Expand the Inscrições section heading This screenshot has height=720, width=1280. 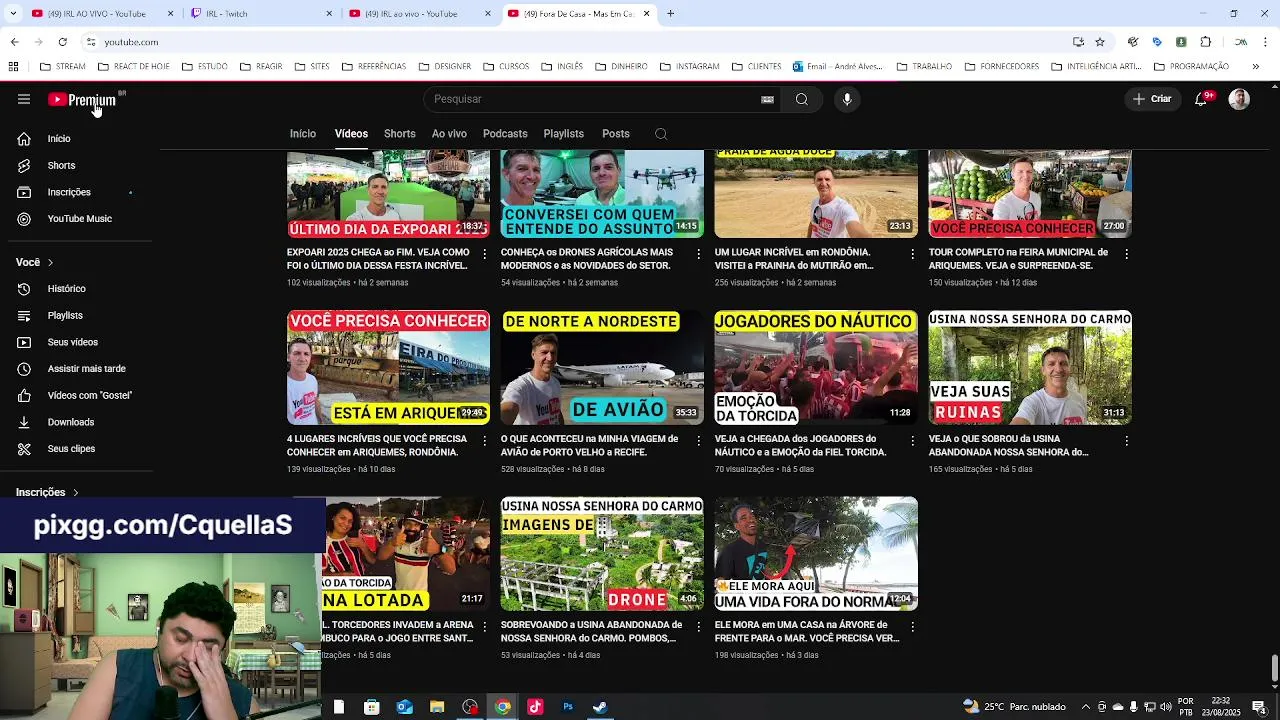click(x=47, y=492)
